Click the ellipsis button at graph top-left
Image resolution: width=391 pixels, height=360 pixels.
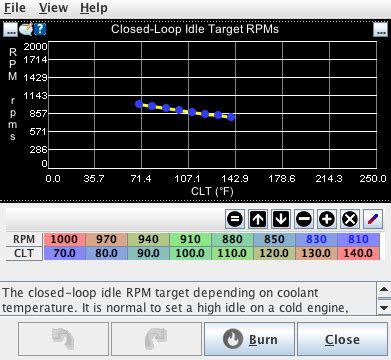pyautogui.click(x=11, y=30)
